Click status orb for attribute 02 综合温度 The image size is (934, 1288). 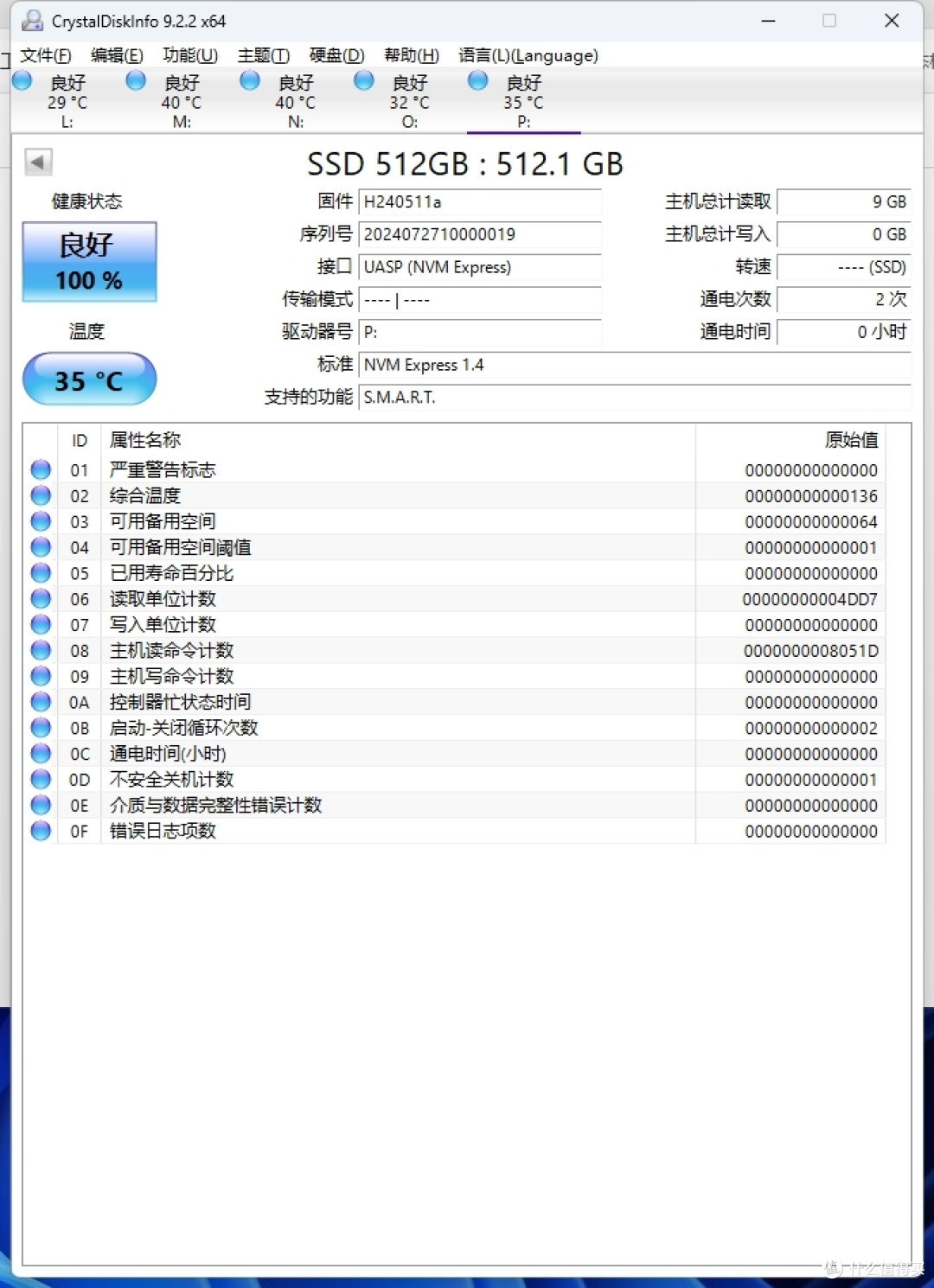click(41, 495)
